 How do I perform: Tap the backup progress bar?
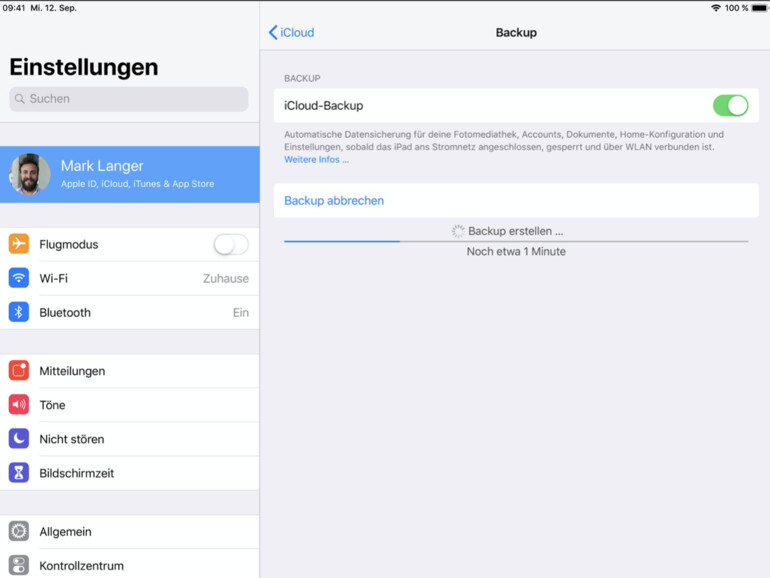[x=516, y=241]
